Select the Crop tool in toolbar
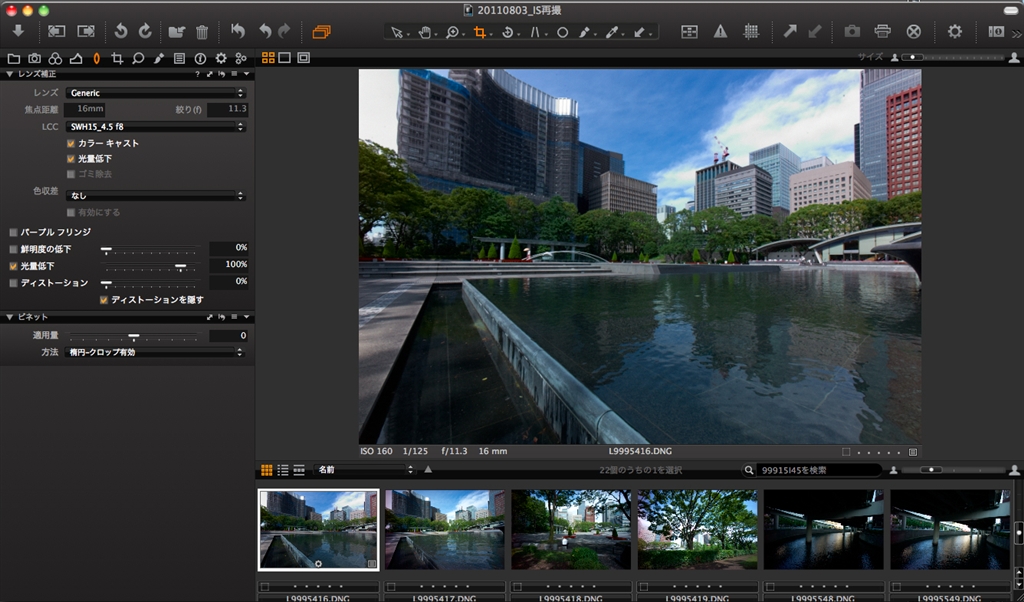Image resolution: width=1024 pixels, height=602 pixels. pyautogui.click(x=480, y=32)
